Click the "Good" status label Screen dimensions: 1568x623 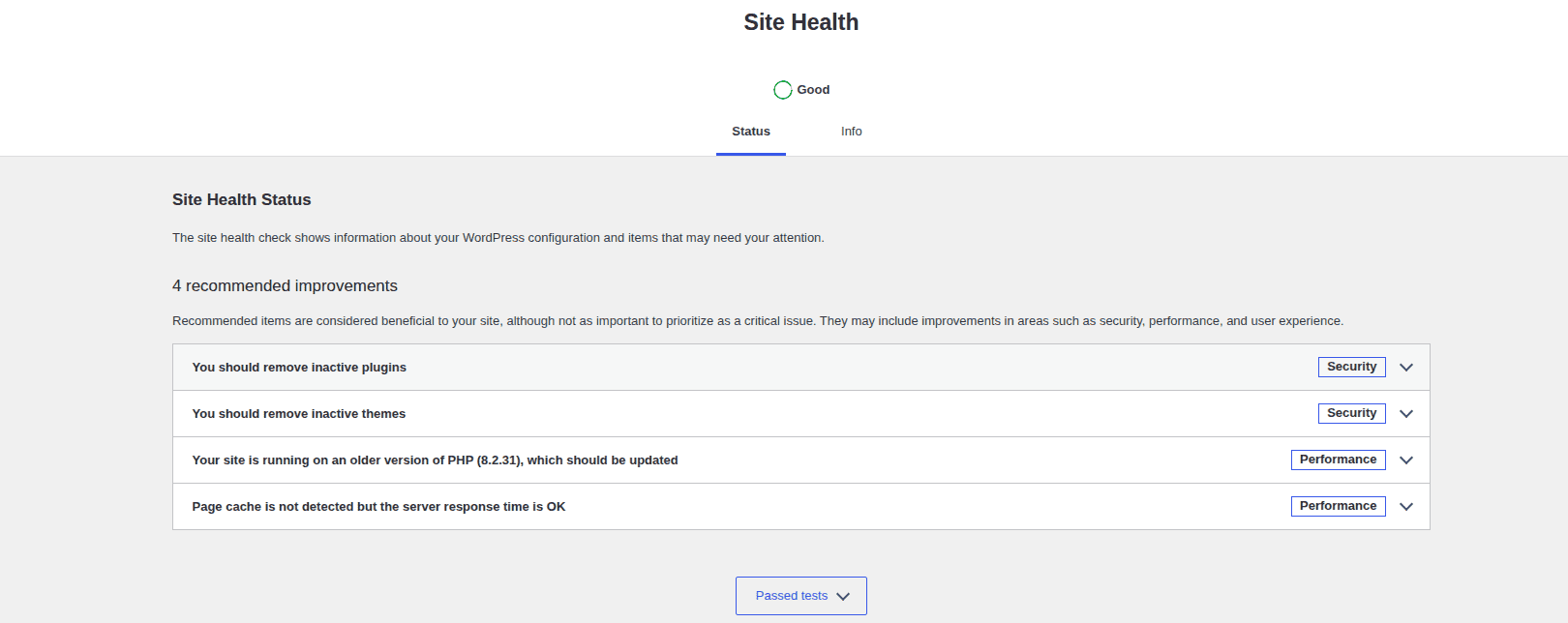point(813,90)
